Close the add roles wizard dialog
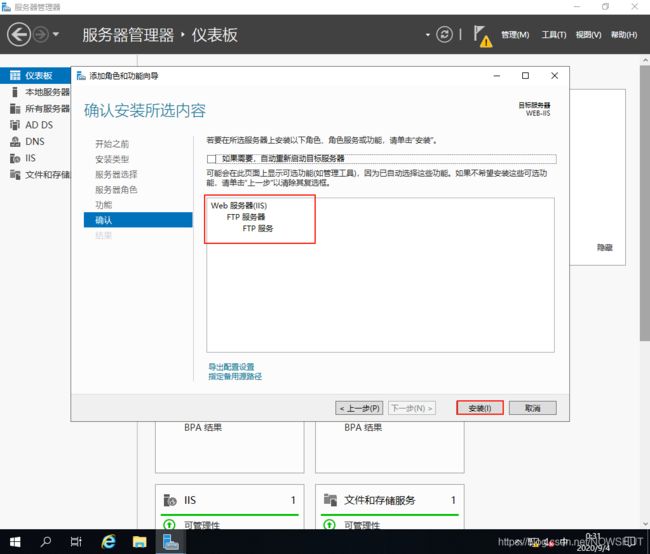 (x=554, y=76)
